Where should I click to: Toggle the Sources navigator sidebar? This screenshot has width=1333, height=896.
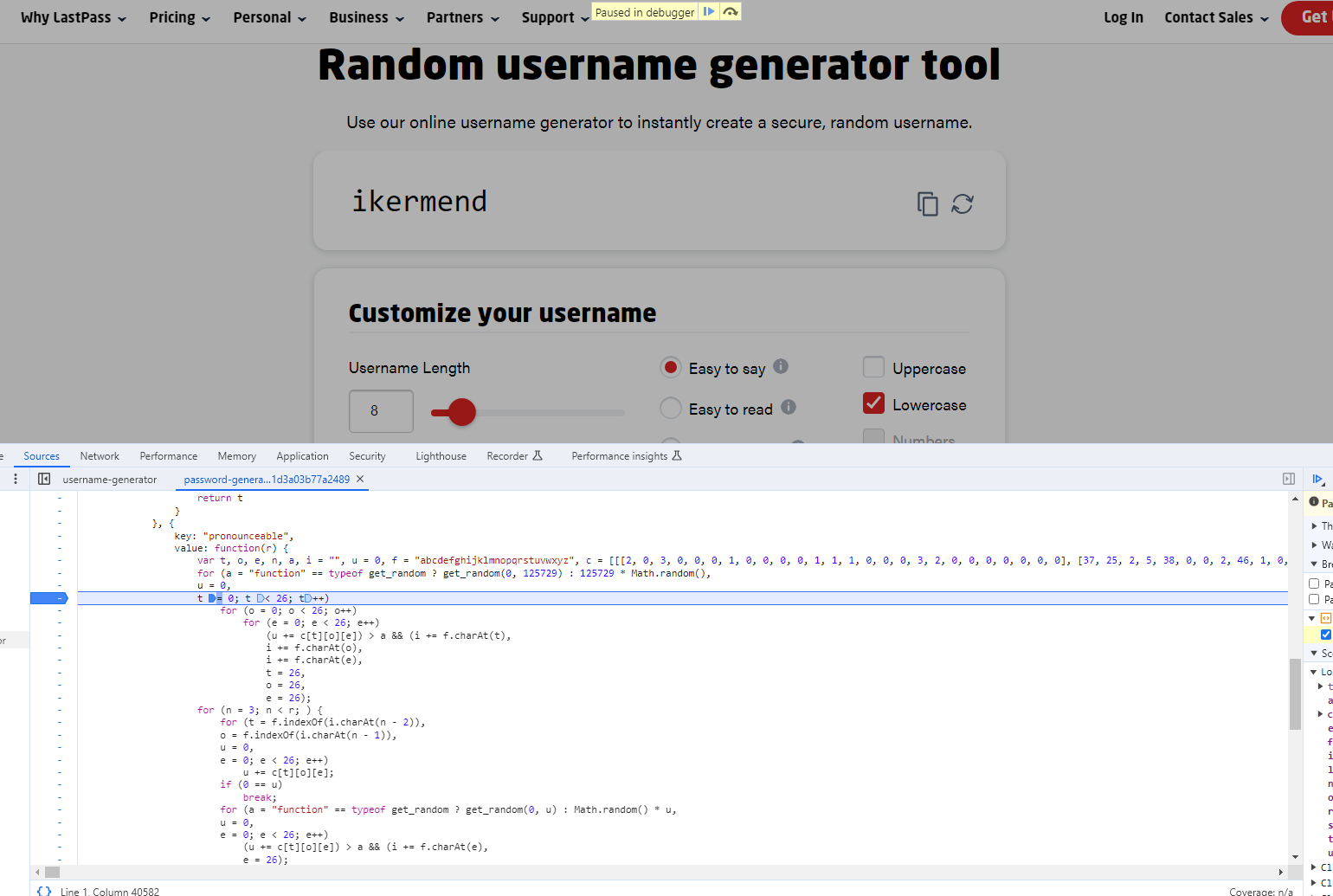(44, 479)
